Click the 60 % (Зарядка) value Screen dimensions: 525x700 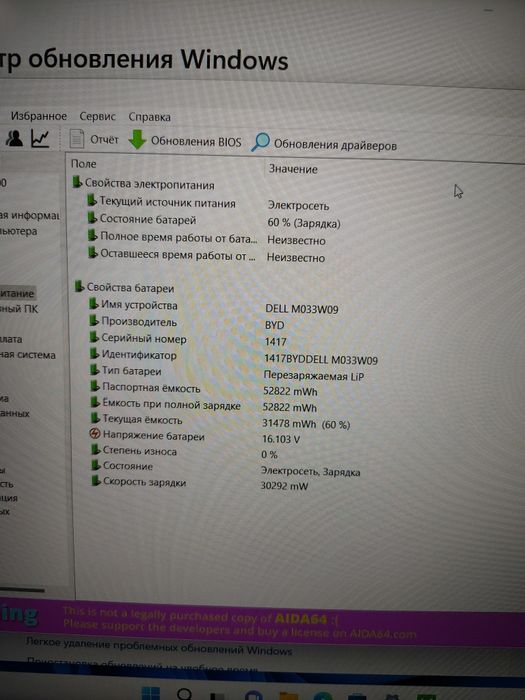click(304, 223)
